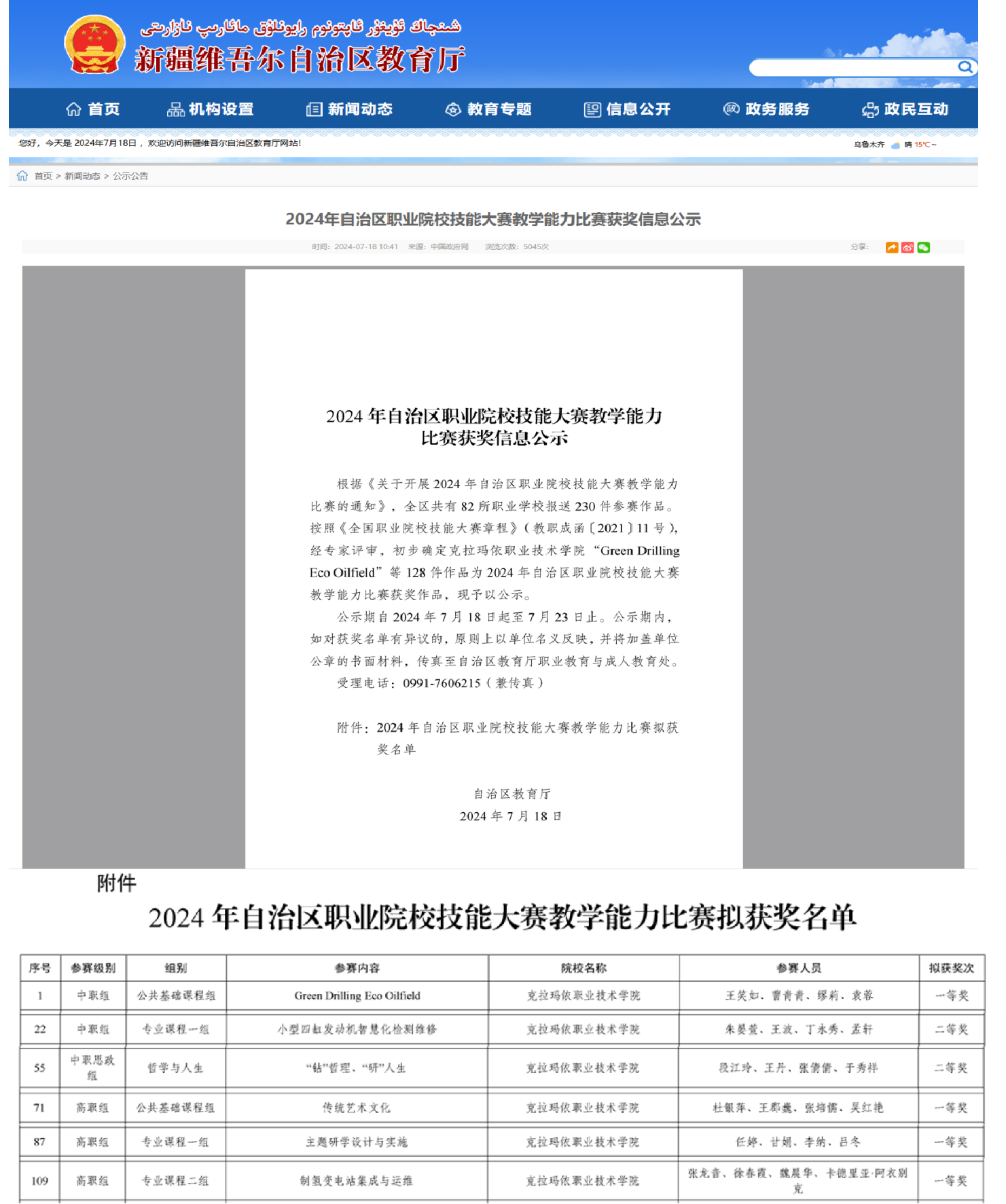Open the 首页 navigation menu item
Screen dimensions: 1006x1204
point(92,109)
